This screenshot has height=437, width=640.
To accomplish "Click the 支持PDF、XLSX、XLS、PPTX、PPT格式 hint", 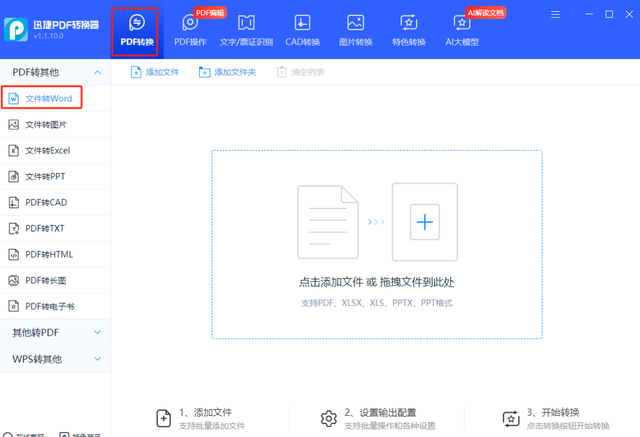I will point(376,303).
